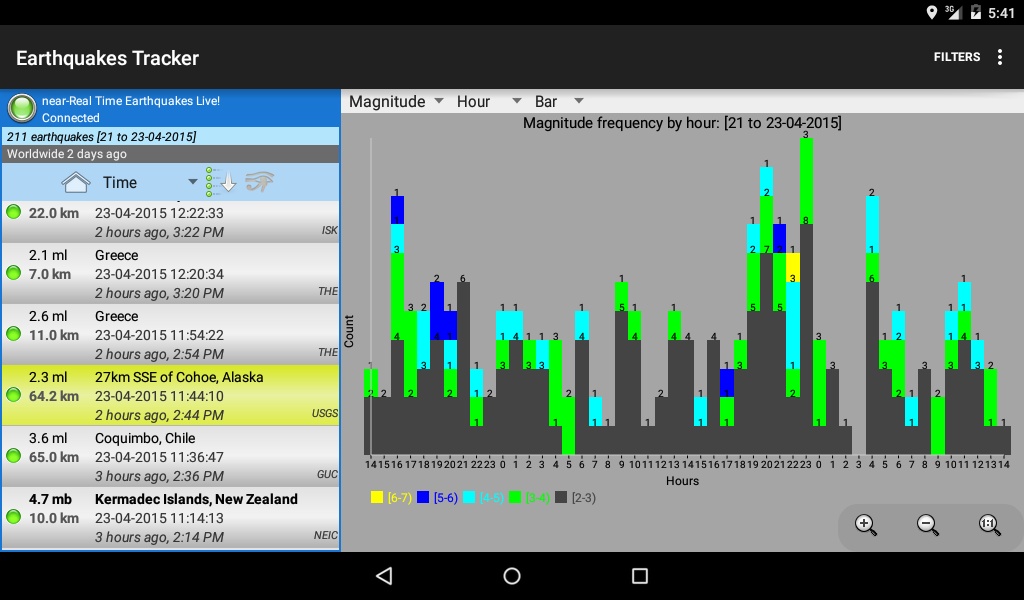Viewport: 1024px width, 600px height.
Task: Tap the Android recent apps button
Action: point(640,575)
